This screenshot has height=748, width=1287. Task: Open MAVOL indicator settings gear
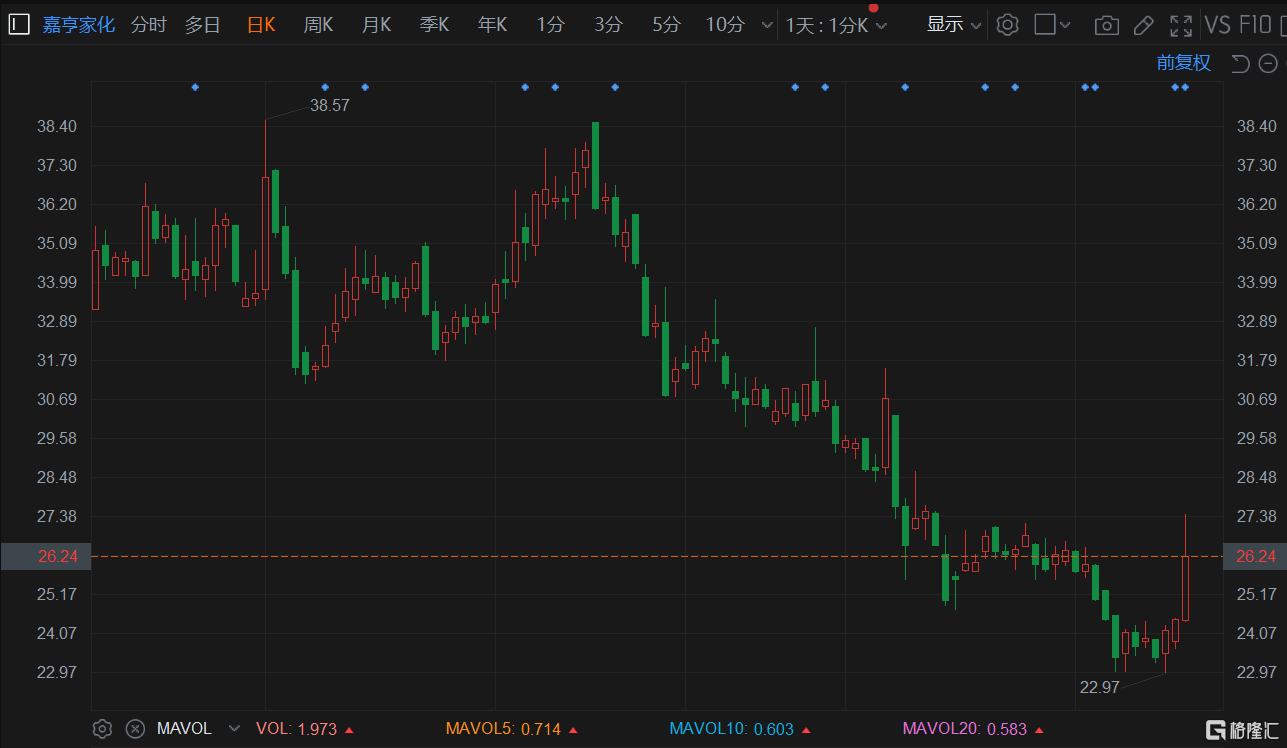[x=101, y=729]
